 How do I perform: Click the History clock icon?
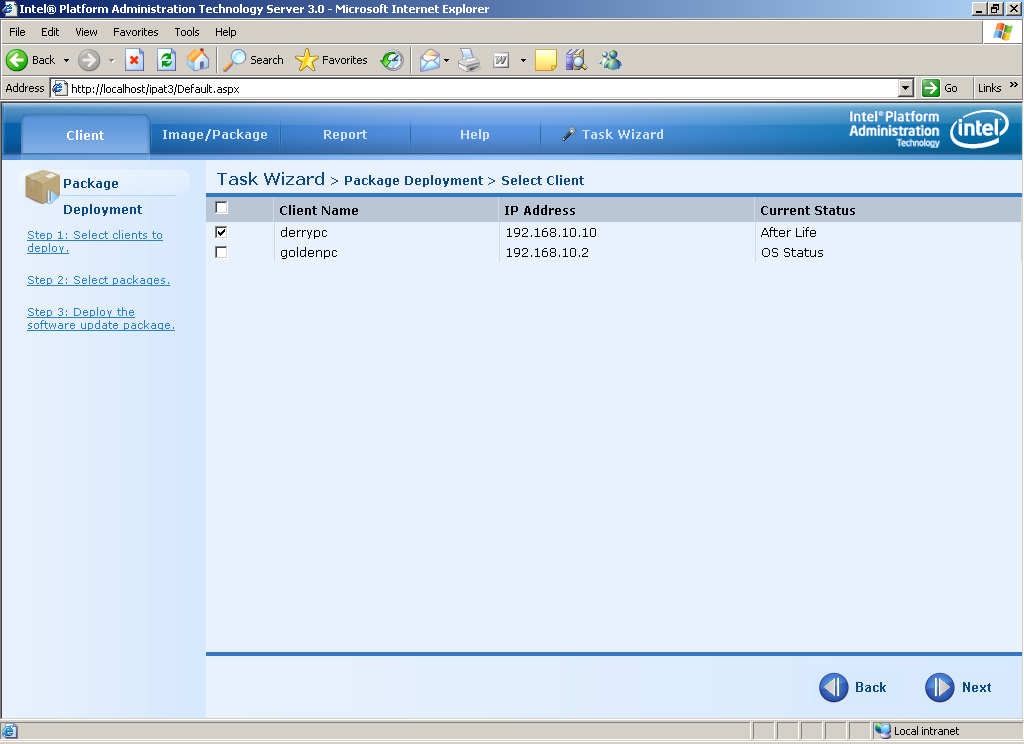(392, 60)
